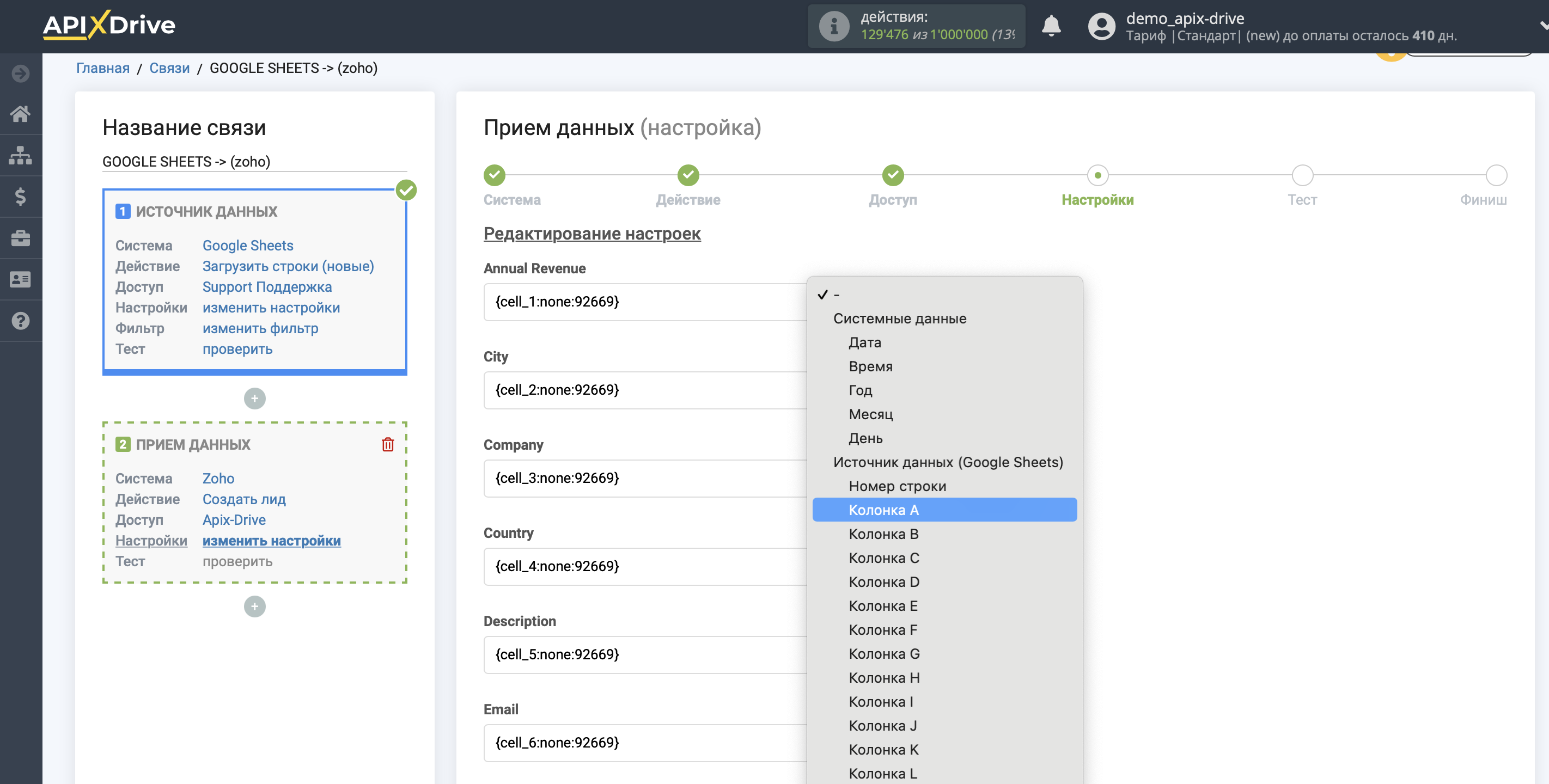The height and width of the screenshot is (784, 1549).
Task: Select Колонка I in the dropdown
Action: point(944,702)
